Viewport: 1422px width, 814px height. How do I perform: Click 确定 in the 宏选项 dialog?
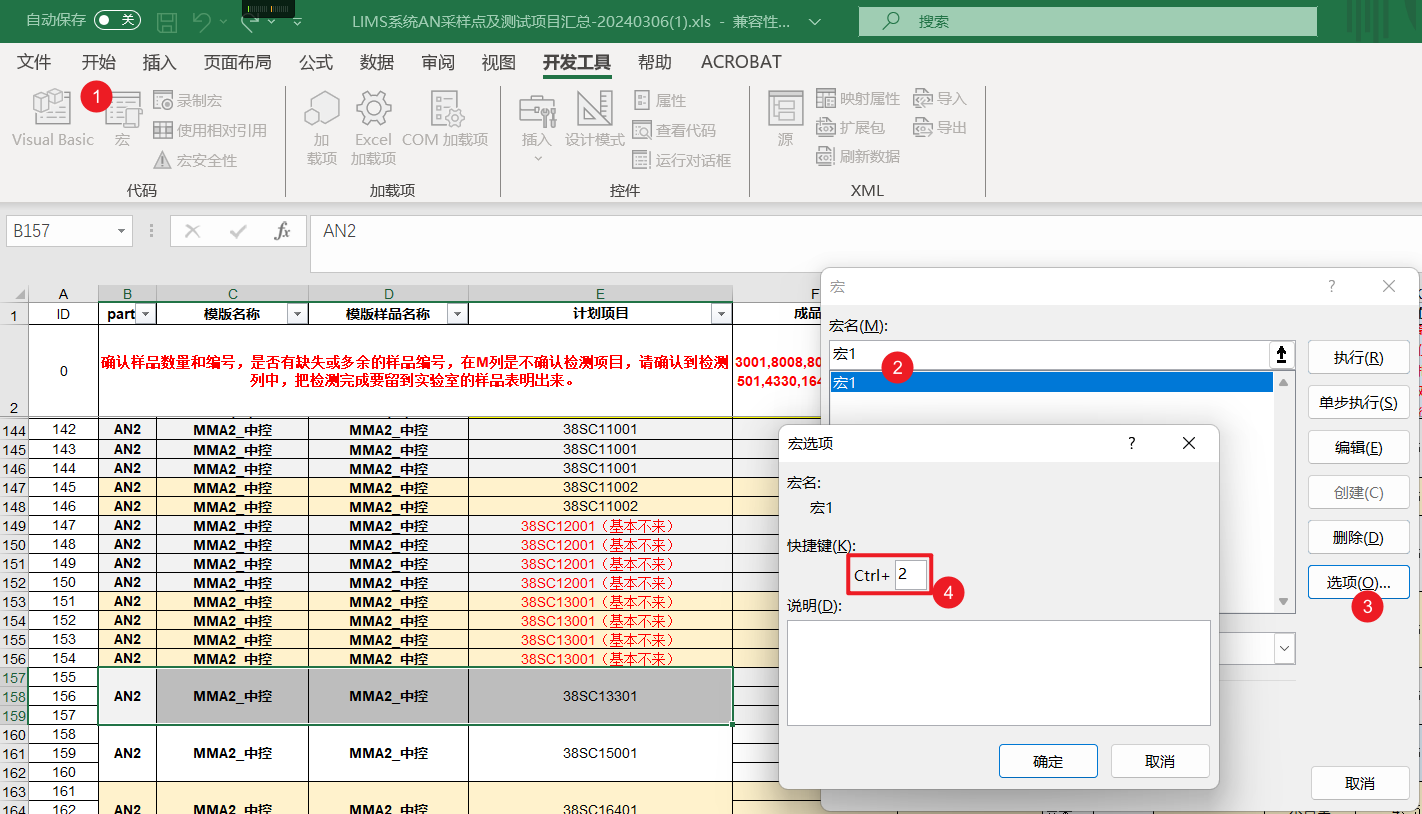coord(1047,761)
